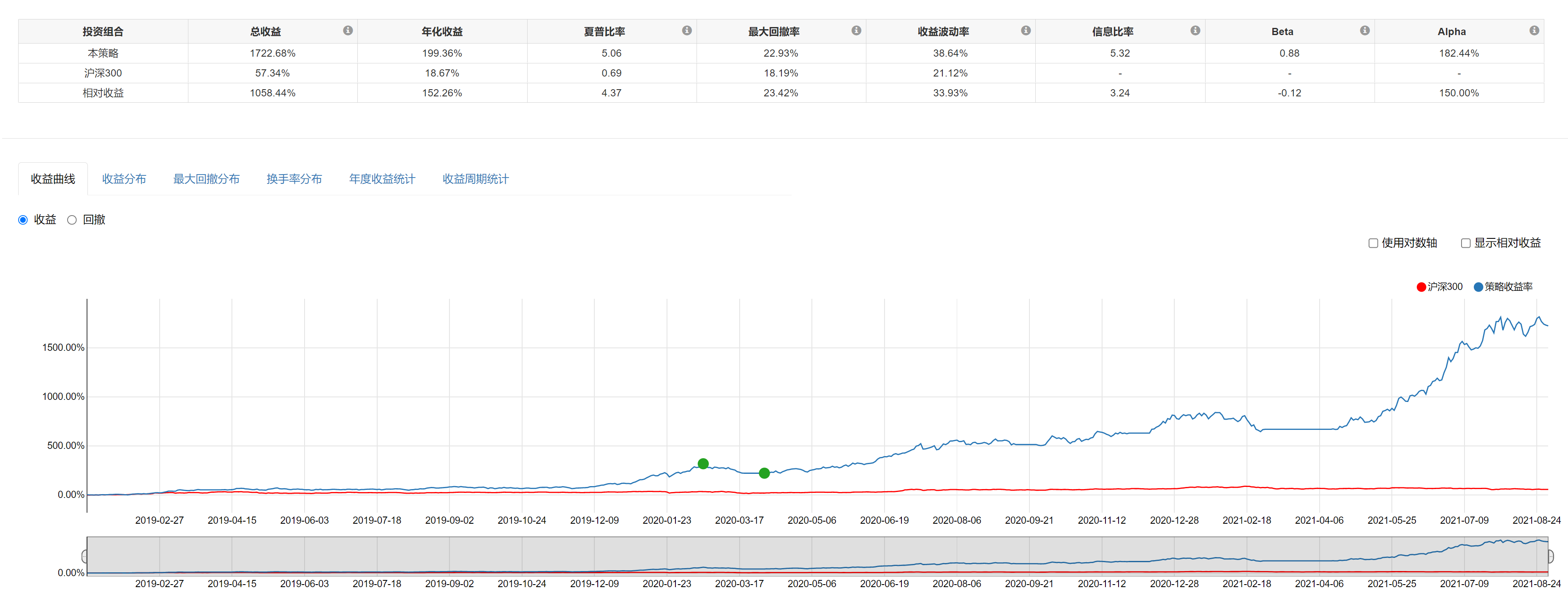Open the 最大回撤分布 tab
This screenshot has width=1568, height=596.
(206, 178)
